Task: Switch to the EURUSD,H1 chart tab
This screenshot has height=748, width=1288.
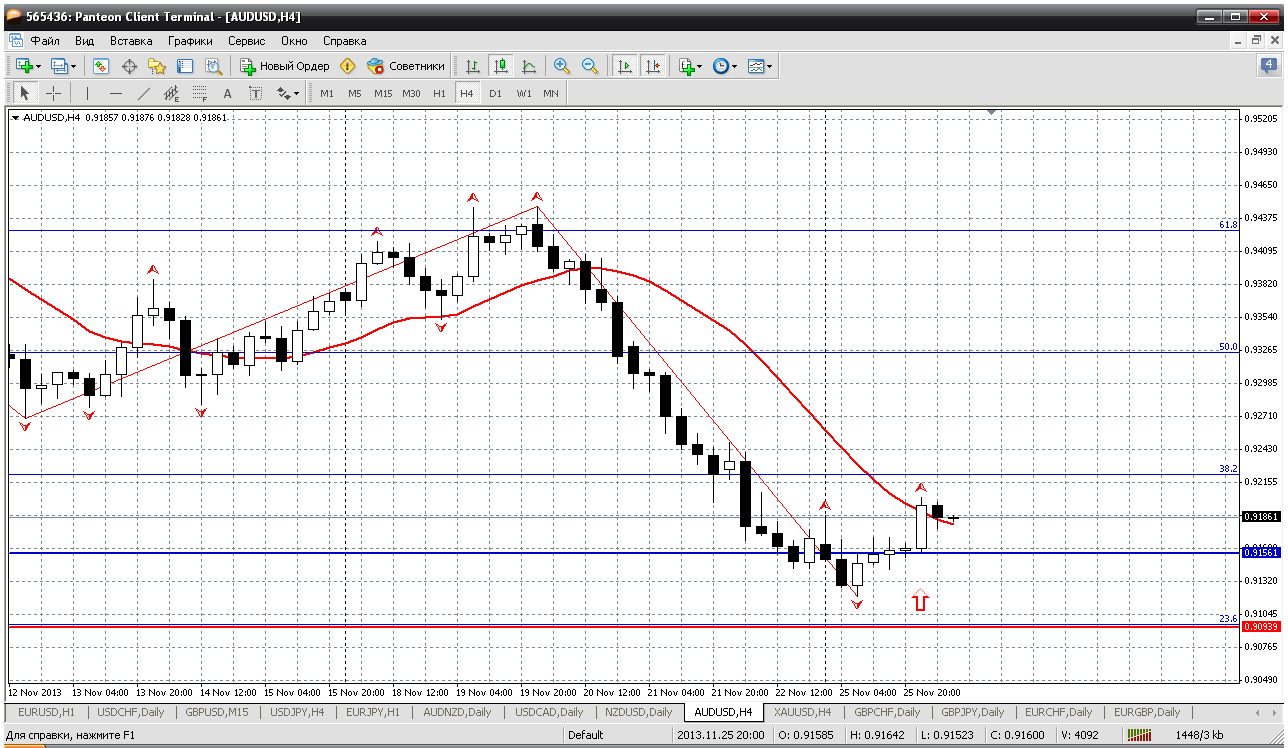Action: (46, 712)
